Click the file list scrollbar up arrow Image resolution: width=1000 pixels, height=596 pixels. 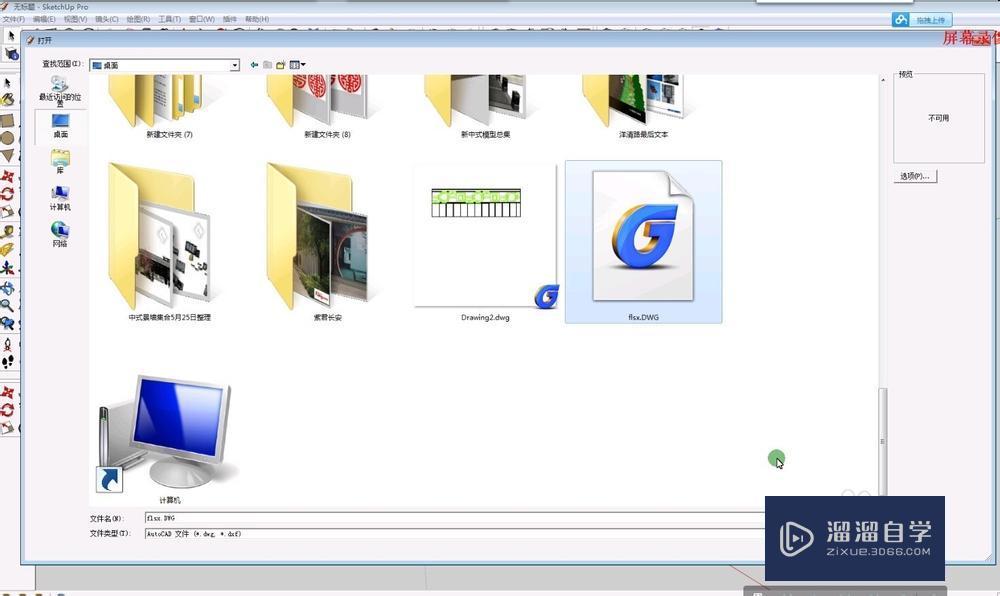[883, 80]
